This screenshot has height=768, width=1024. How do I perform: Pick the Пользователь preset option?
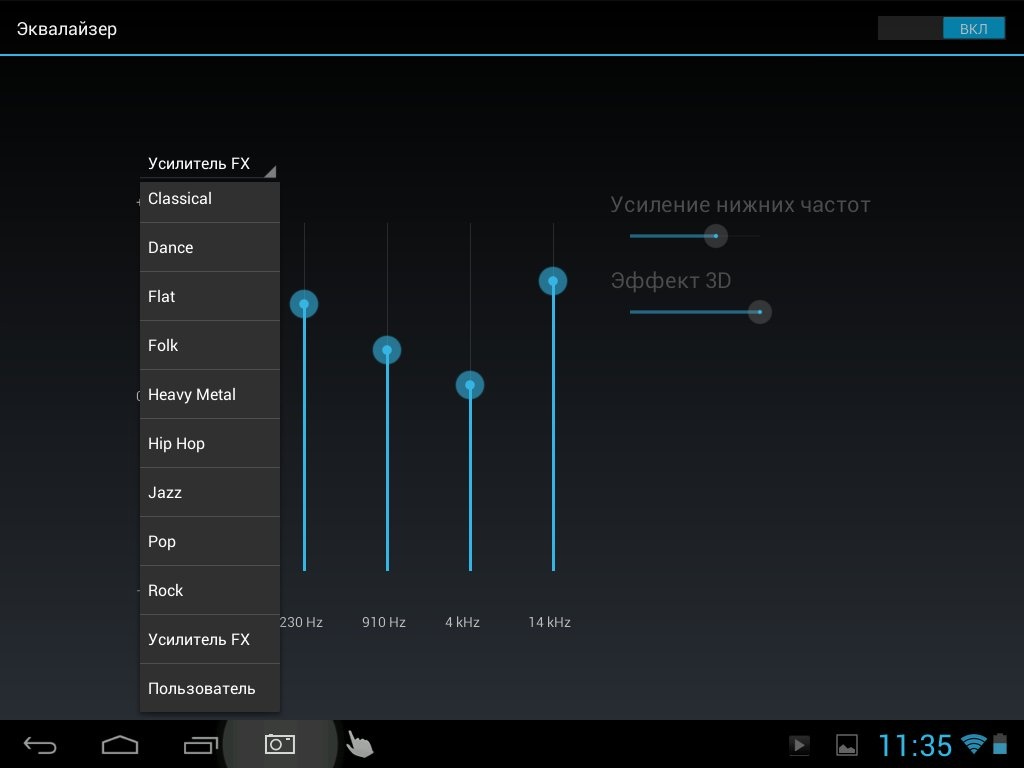(209, 689)
